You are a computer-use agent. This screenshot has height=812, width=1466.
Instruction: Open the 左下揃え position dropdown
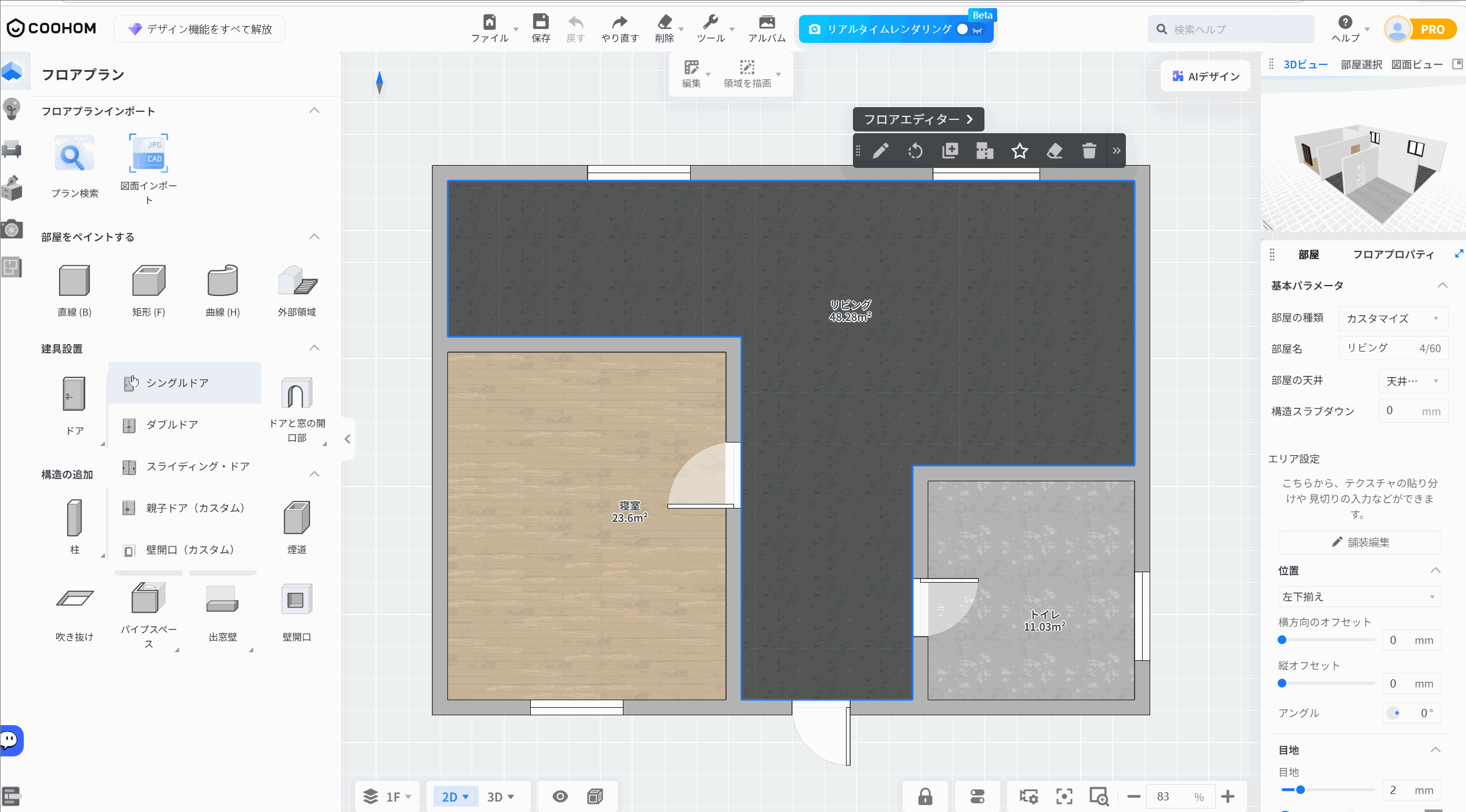(x=1359, y=597)
